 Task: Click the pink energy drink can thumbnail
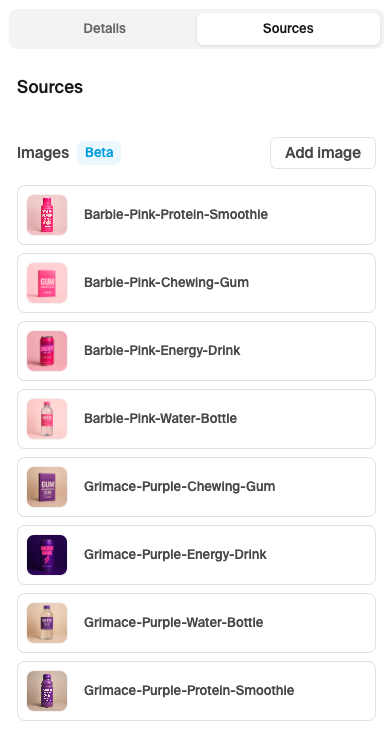tap(47, 351)
